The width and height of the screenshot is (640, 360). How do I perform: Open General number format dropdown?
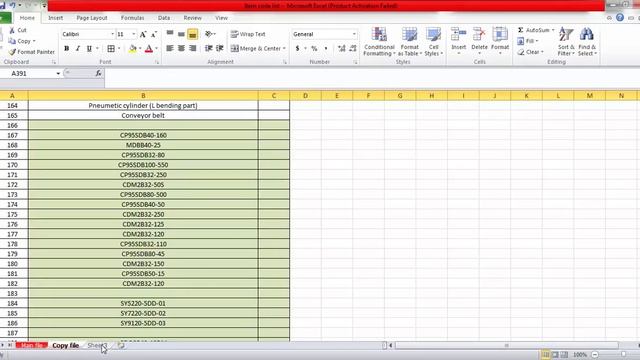point(354,34)
